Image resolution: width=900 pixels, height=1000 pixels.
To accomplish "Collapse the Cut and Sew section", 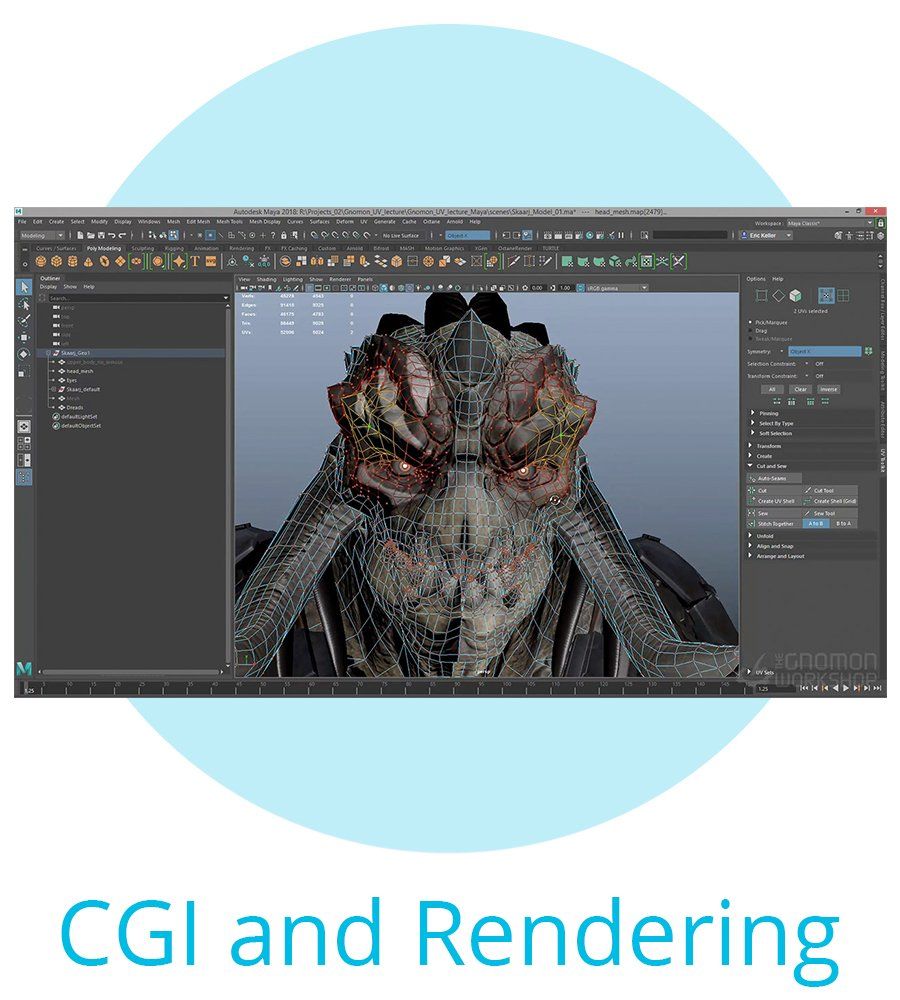I will pos(771,466).
